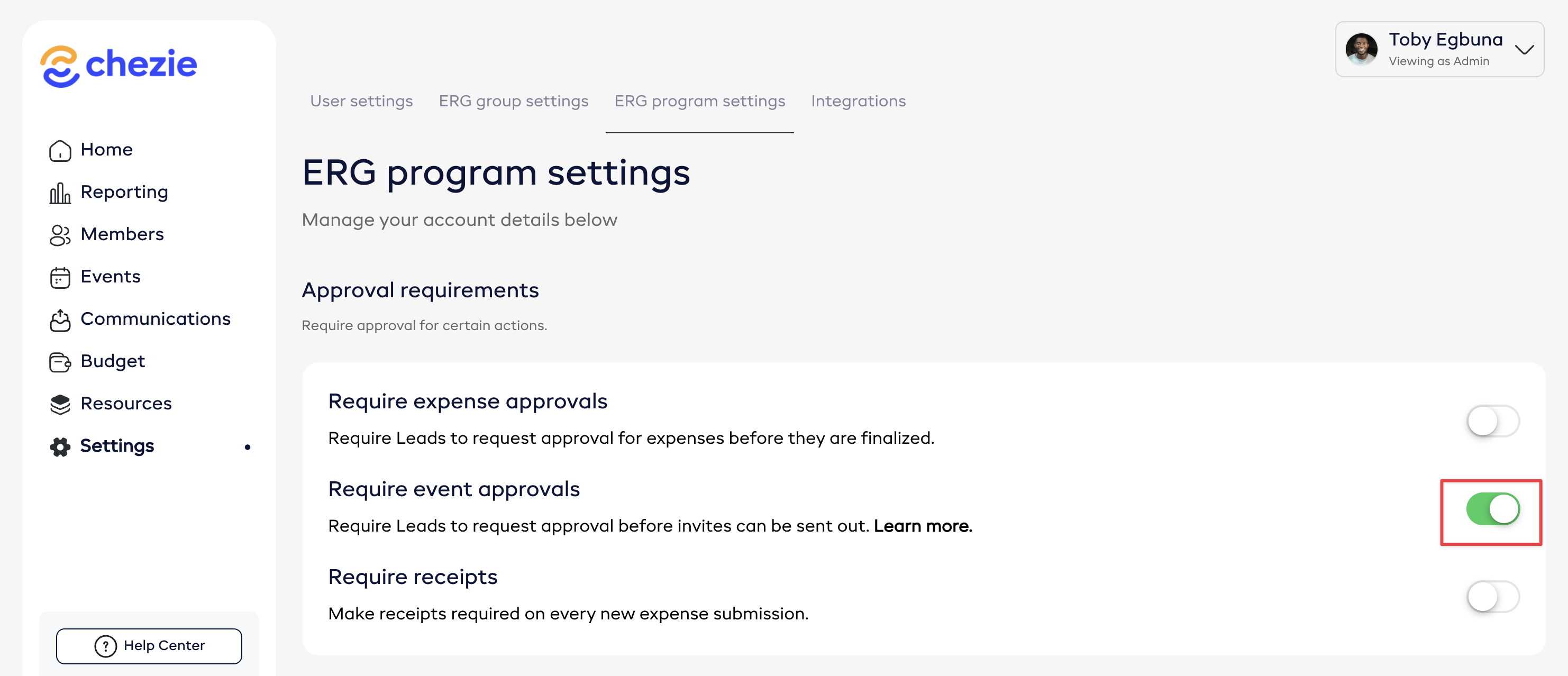This screenshot has width=1568, height=676.
Task: Click the Home house icon
Action: [60, 150]
